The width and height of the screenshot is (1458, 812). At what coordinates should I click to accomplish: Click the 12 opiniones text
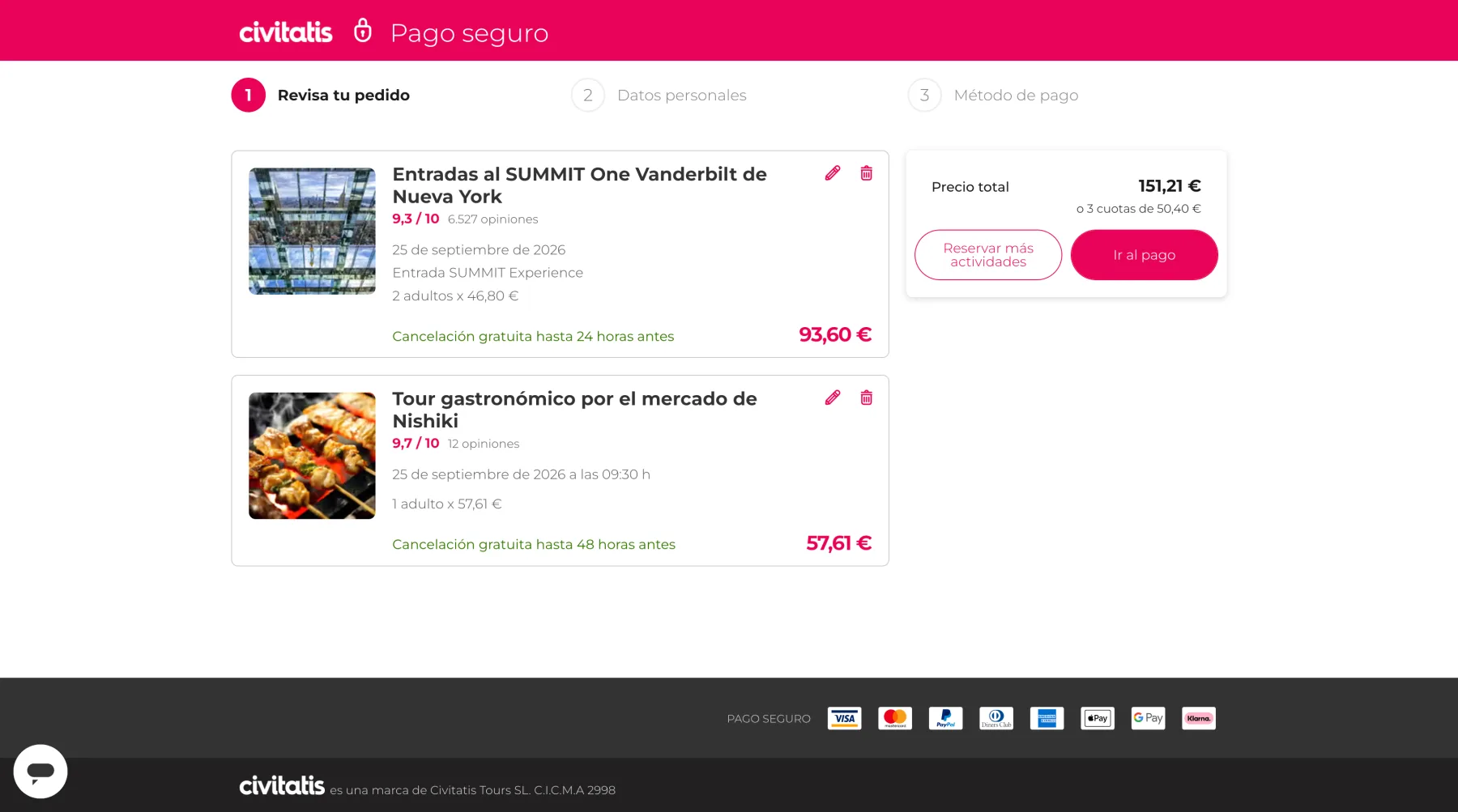click(x=484, y=444)
